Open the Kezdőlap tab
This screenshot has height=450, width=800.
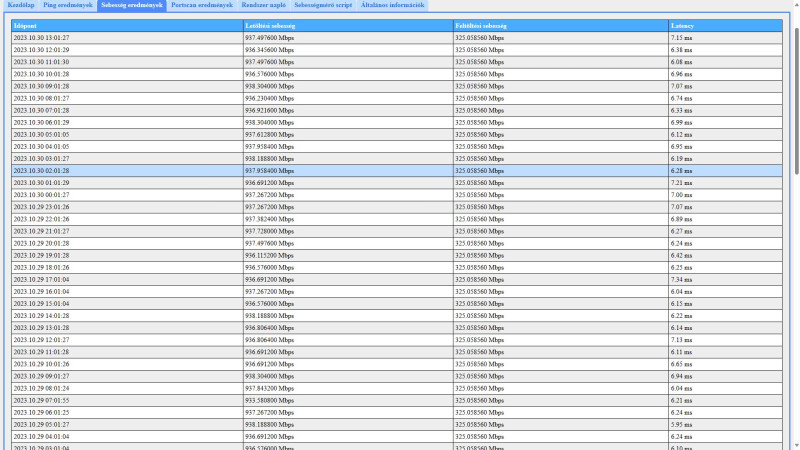[21, 5]
